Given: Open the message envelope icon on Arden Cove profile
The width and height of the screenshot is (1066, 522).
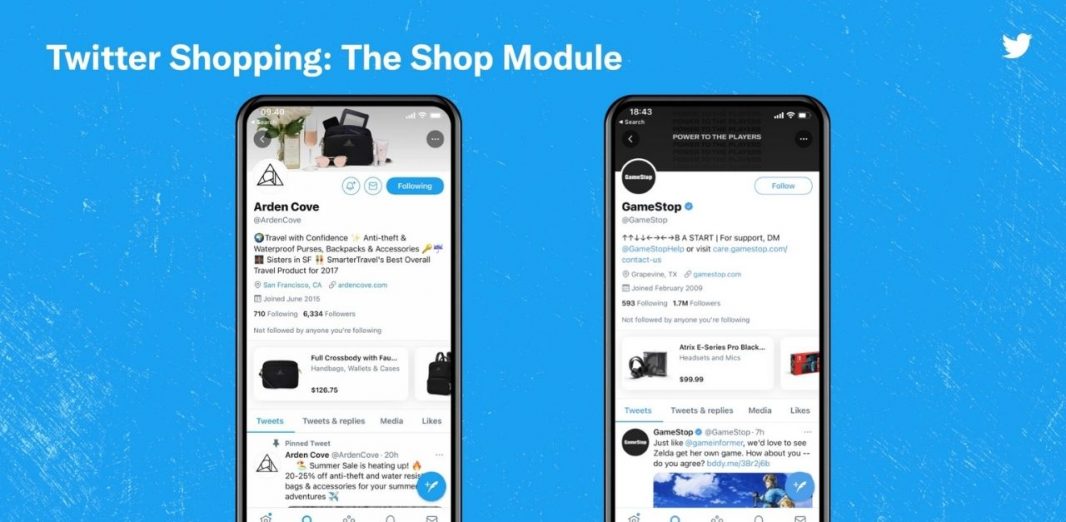Looking at the screenshot, I should (373, 186).
